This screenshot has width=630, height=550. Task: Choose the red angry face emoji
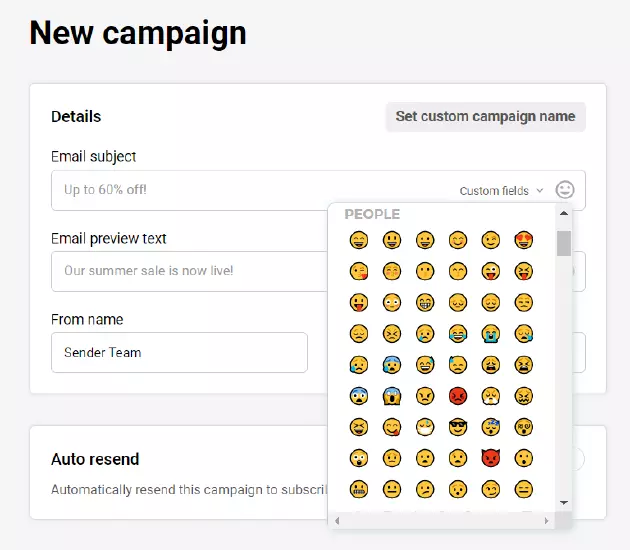457,396
